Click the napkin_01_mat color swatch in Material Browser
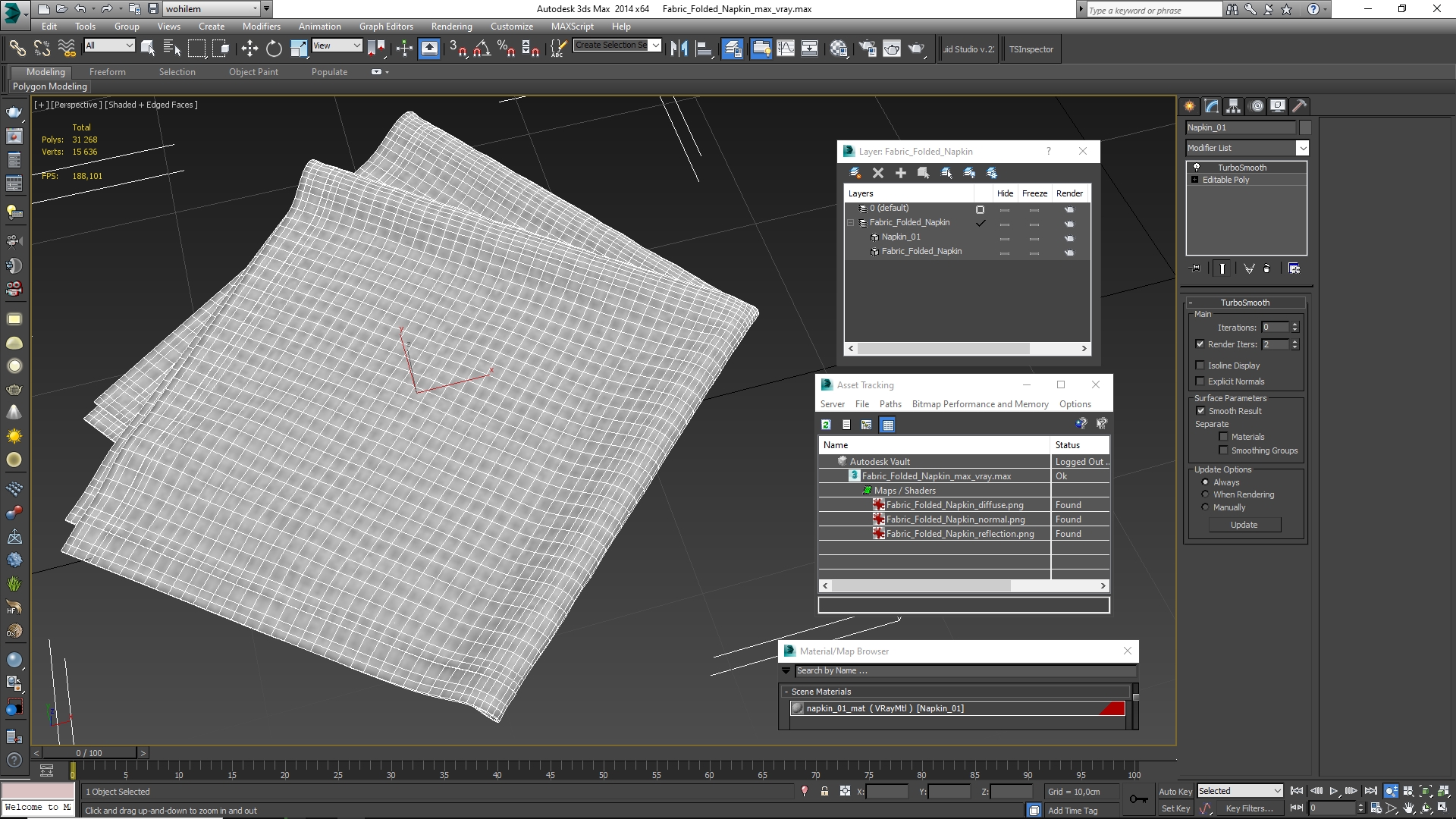This screenshot has width=1456, height=819. tap(1113, 708)
